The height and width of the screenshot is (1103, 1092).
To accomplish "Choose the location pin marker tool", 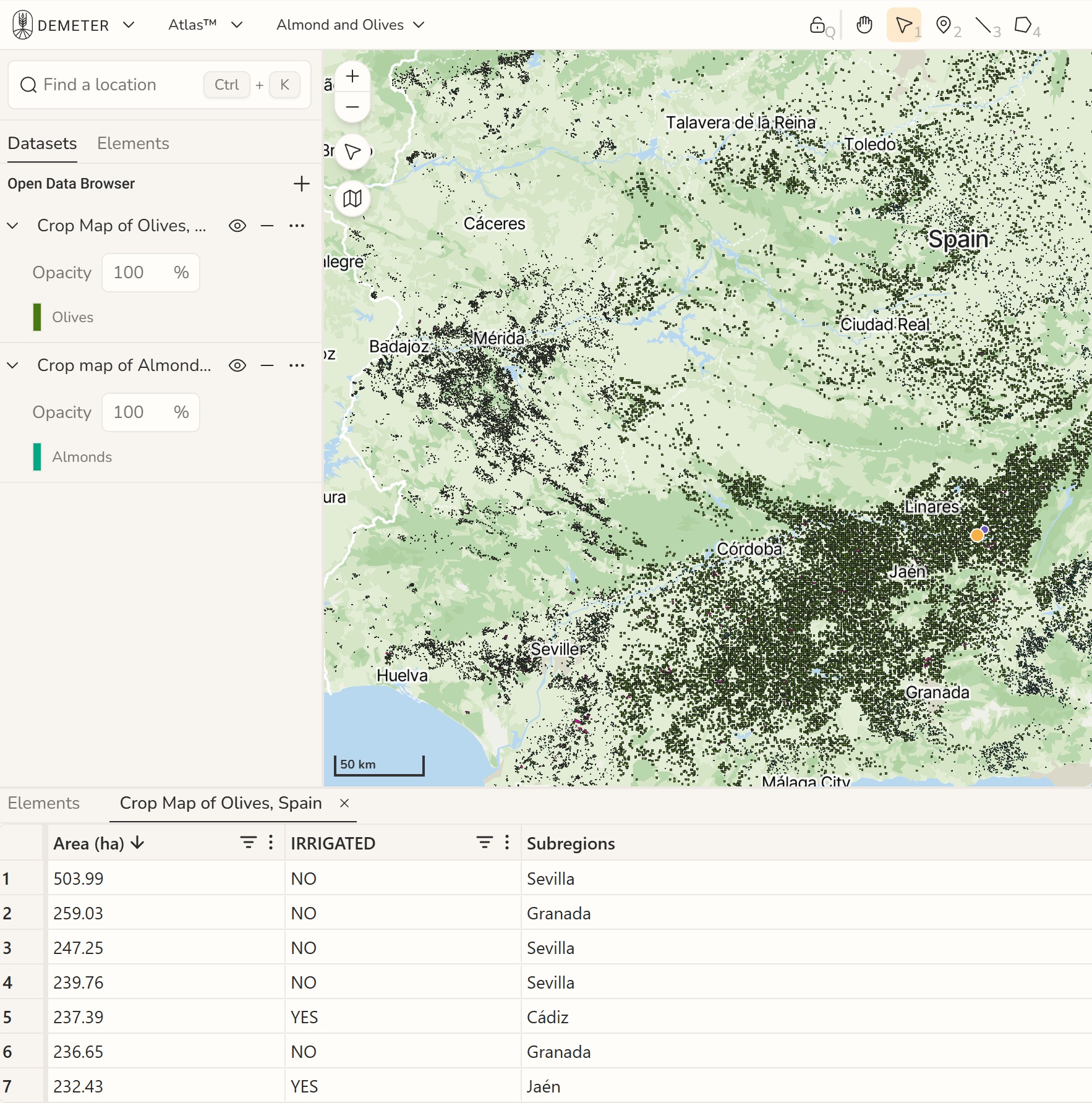I will [x=943, y=25].
